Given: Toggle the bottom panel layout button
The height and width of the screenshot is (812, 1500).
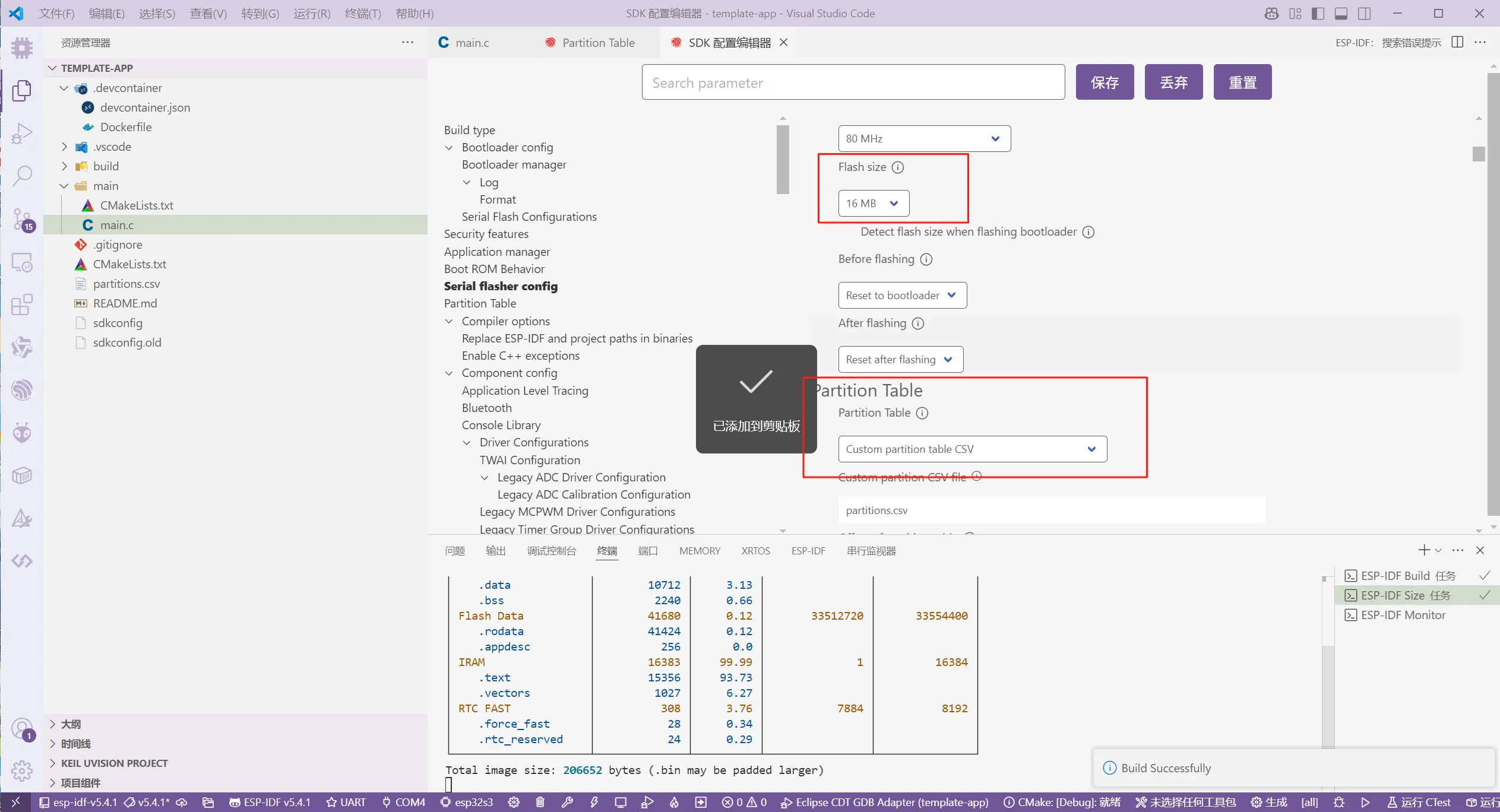Looking at the screenshot, I should tap(1341, 14).
